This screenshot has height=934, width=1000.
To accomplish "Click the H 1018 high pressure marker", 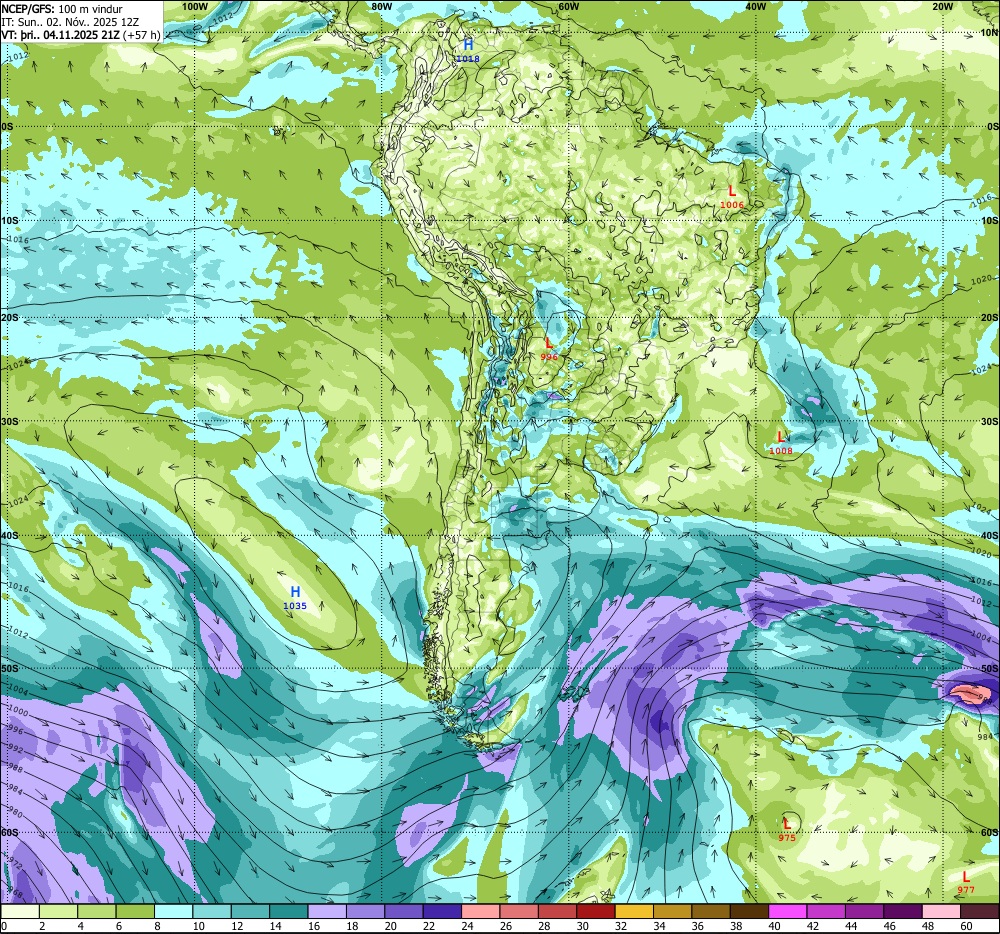I will pos(467,50).
